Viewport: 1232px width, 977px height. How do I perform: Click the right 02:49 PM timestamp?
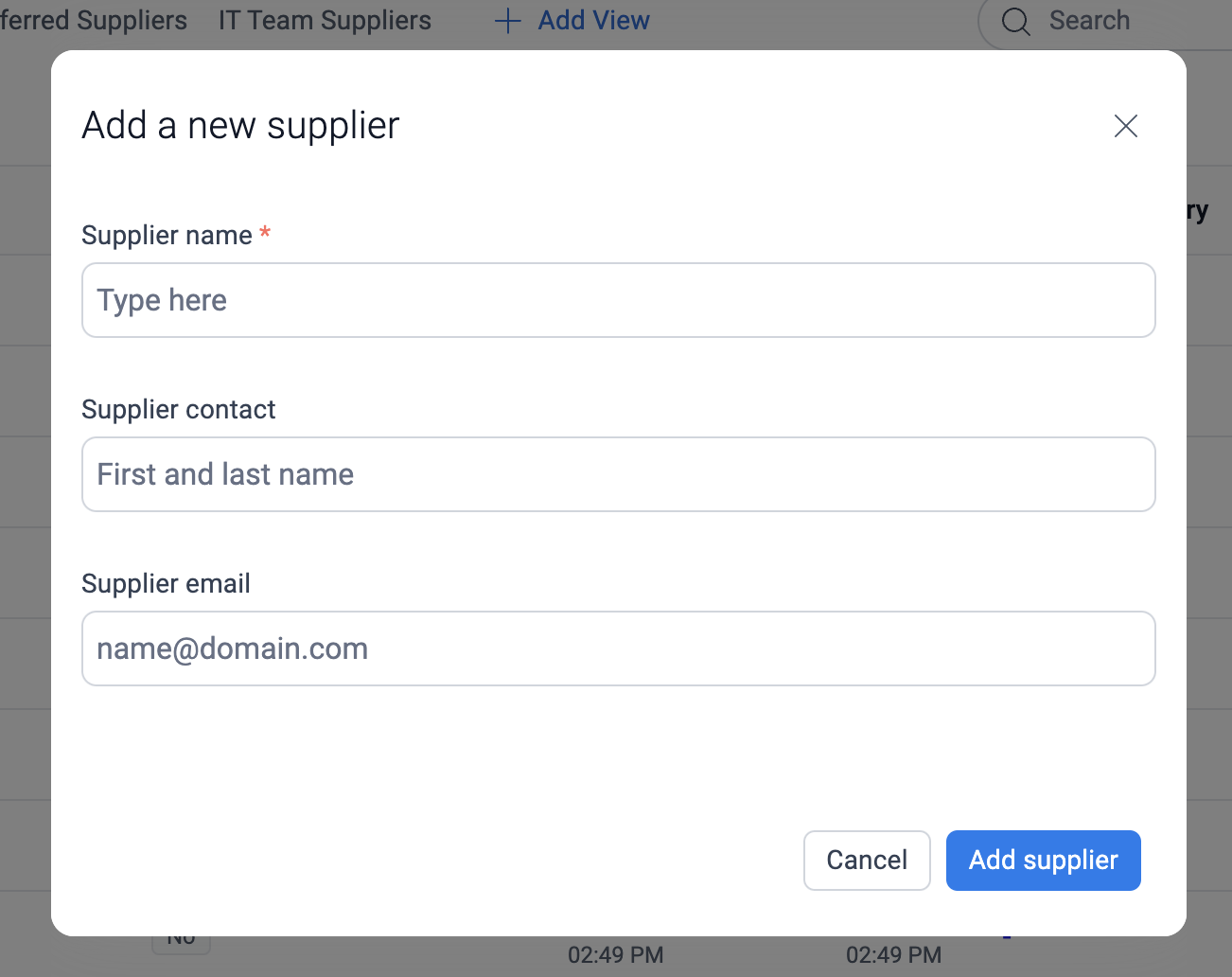click(893, 955)
